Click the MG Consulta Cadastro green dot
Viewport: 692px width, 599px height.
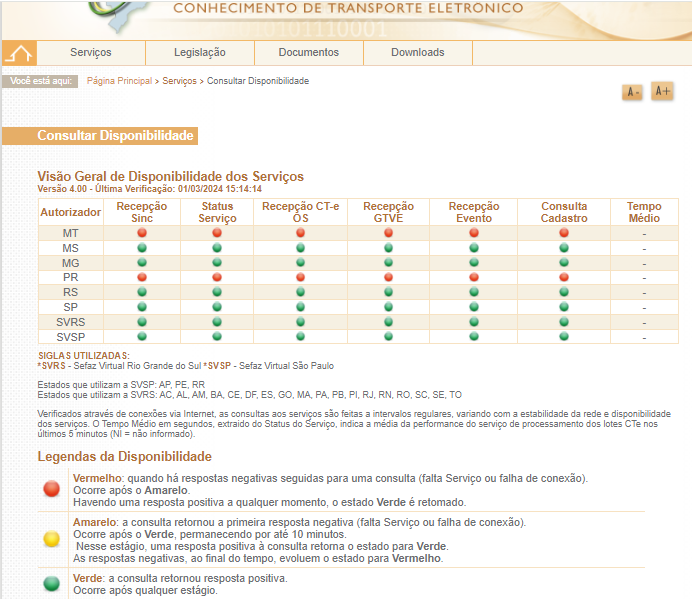point(564,263)
